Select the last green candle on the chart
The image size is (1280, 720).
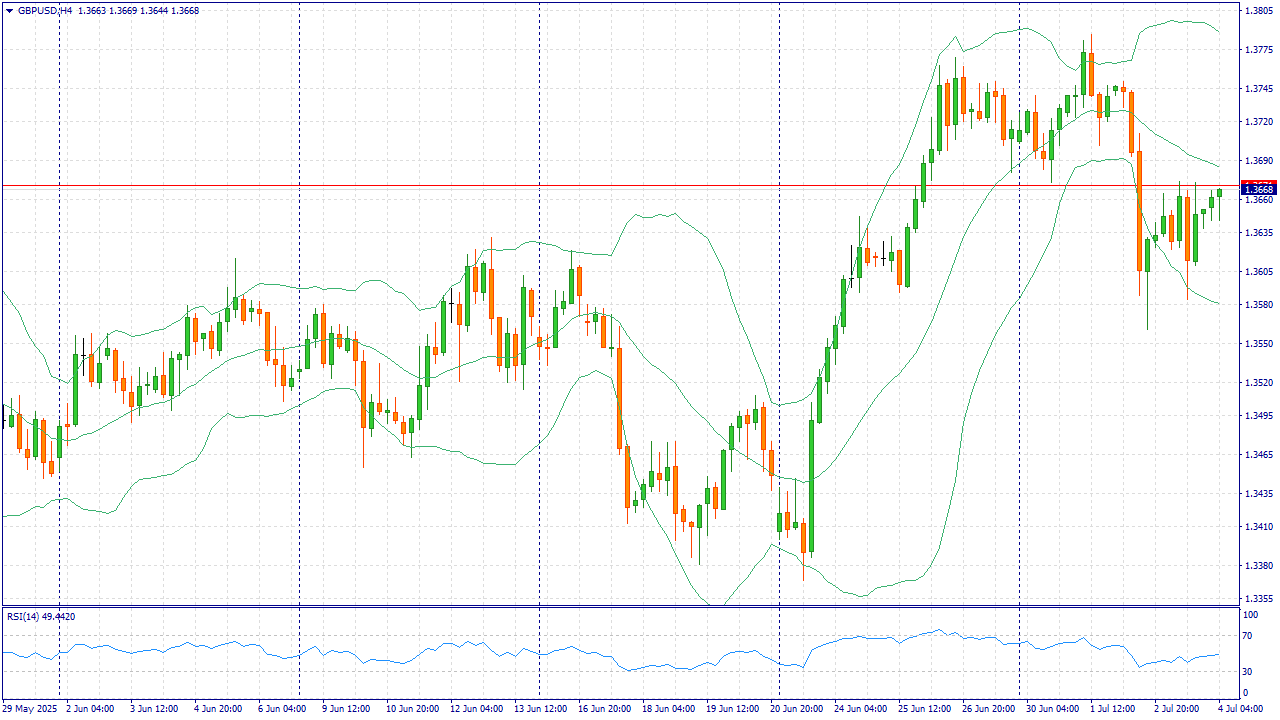click(1220, 193)
